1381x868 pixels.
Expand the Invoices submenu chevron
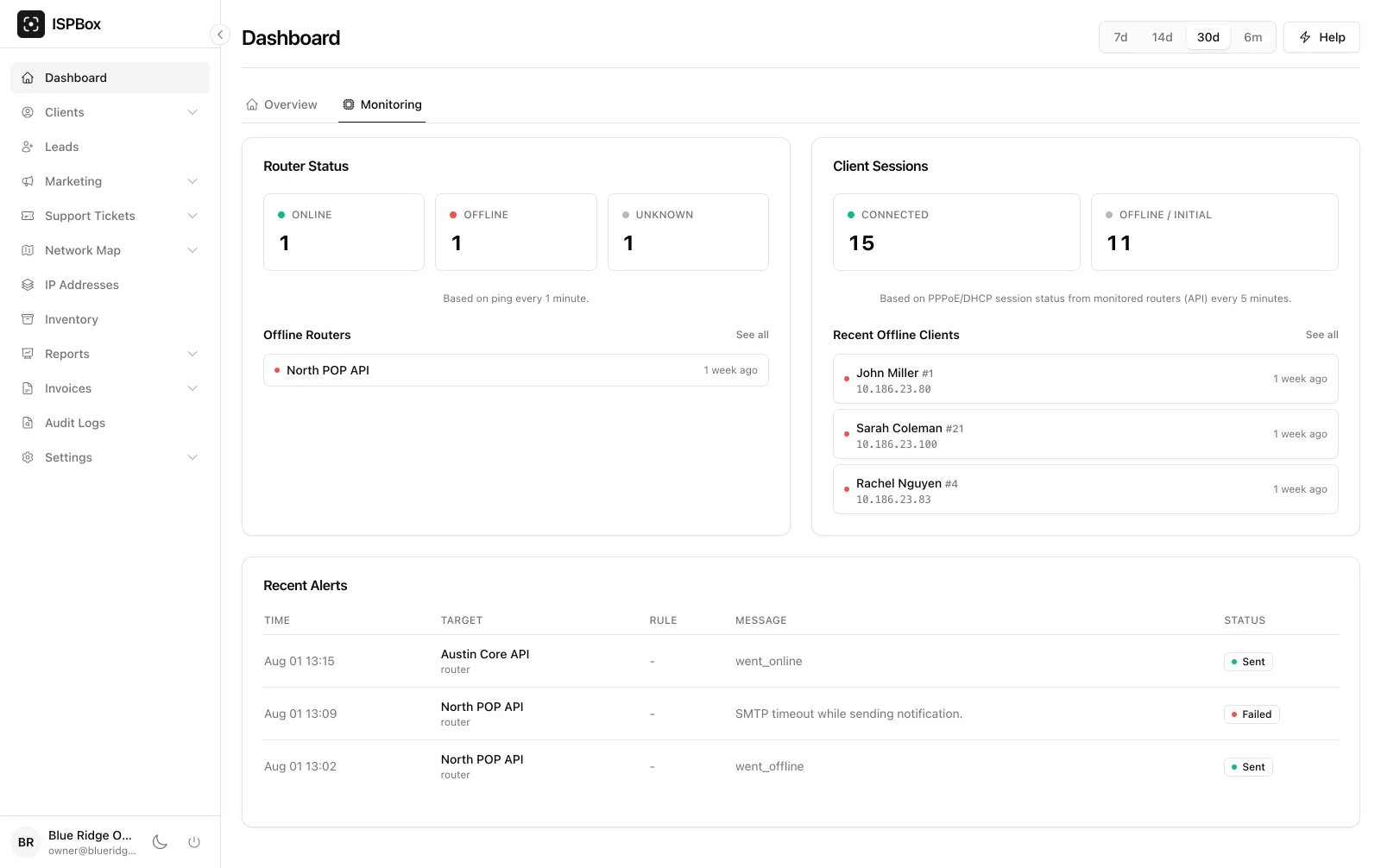[192, 388]
